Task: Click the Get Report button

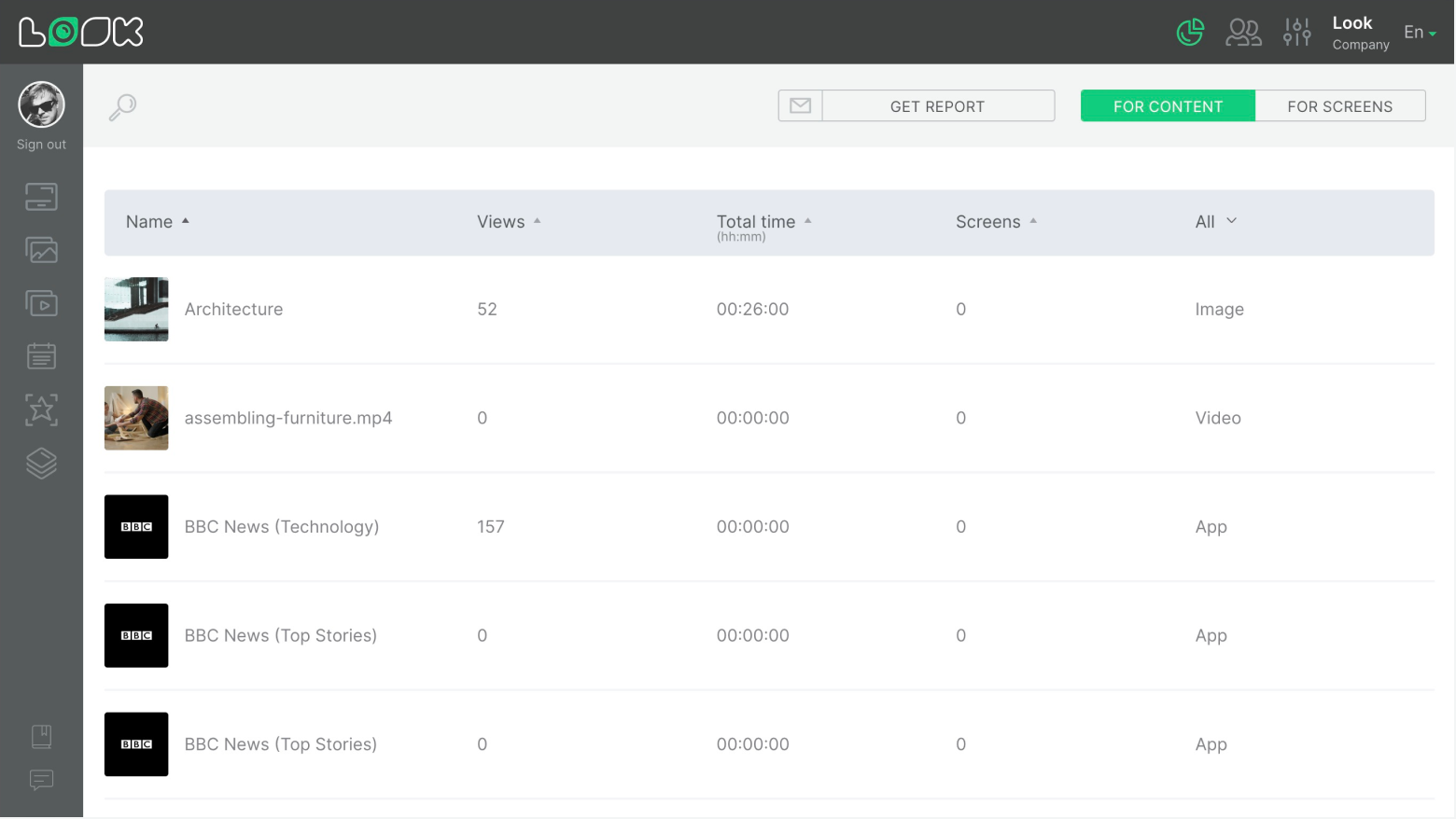Action: pos(937,106)
